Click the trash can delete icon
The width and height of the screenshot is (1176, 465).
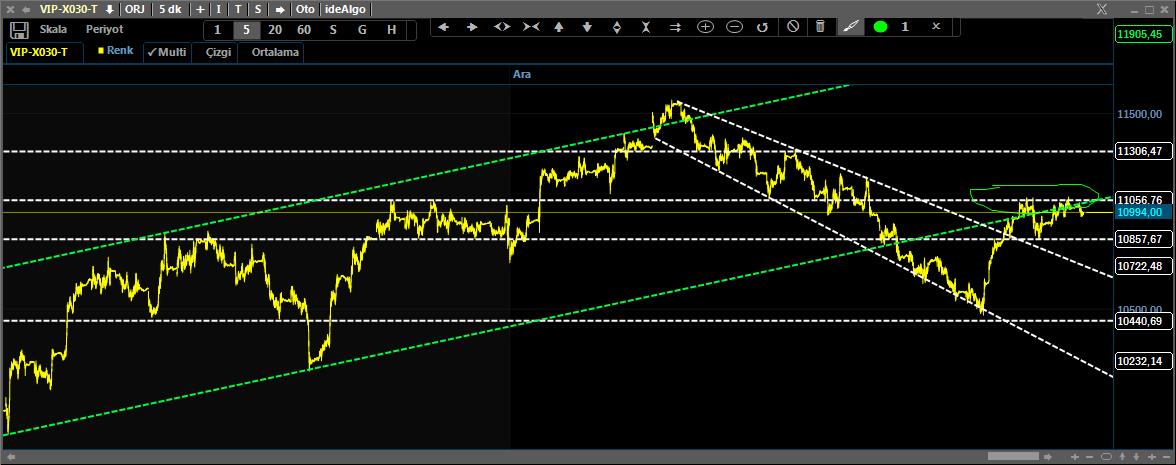[x=820, y=27]
